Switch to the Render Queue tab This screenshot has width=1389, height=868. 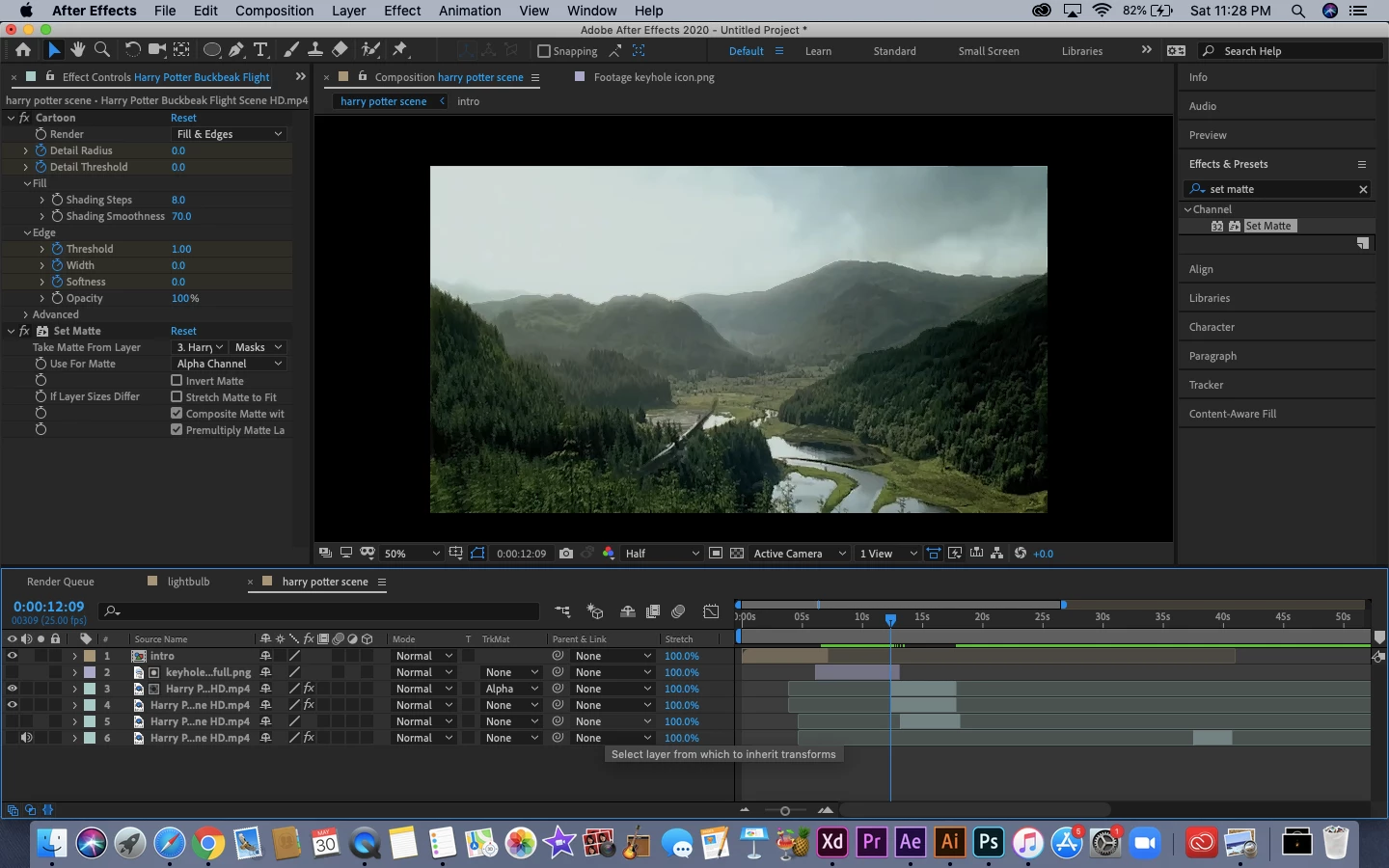(61, 582)
